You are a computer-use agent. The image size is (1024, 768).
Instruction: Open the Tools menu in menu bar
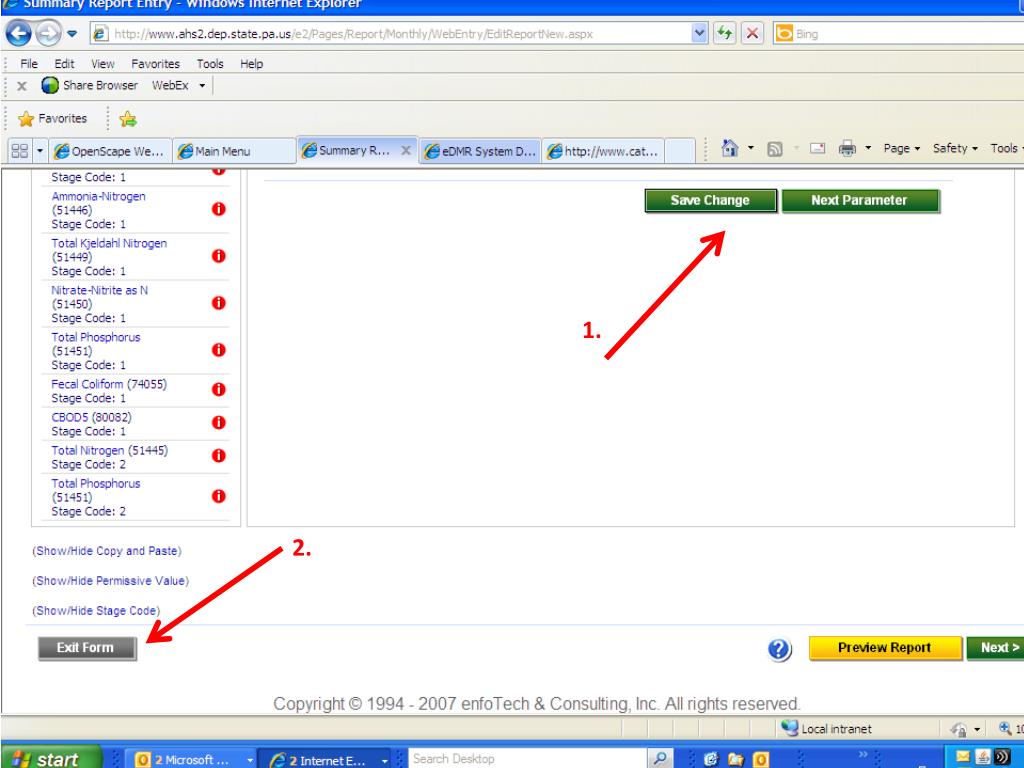point(210,63)
